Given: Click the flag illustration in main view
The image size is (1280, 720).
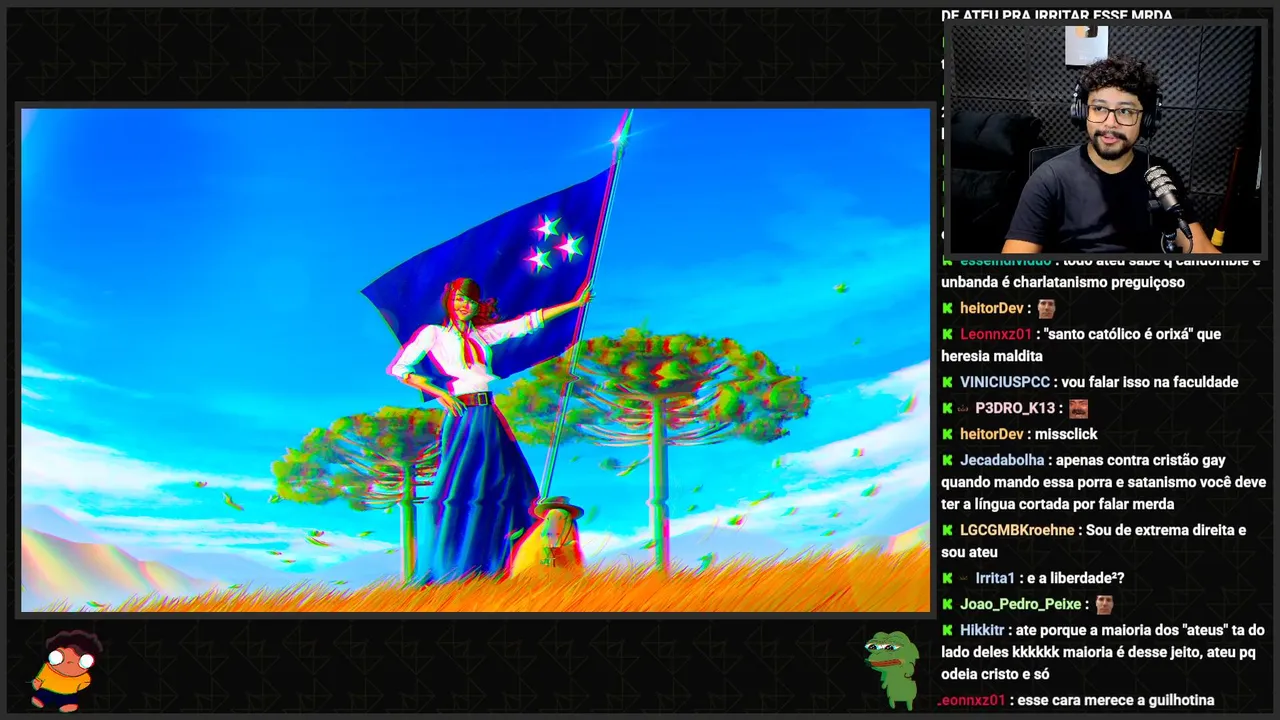Looking at the screenshot, I should [475, 360].
